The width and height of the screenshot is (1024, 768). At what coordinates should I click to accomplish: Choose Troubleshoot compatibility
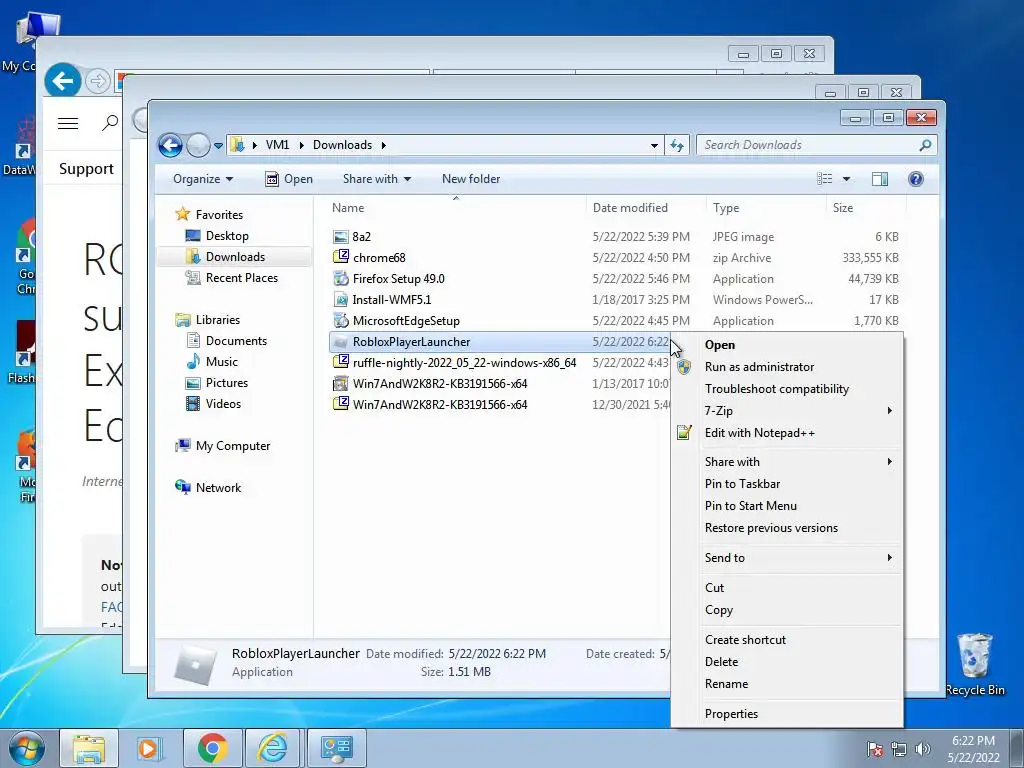[787, 389]
